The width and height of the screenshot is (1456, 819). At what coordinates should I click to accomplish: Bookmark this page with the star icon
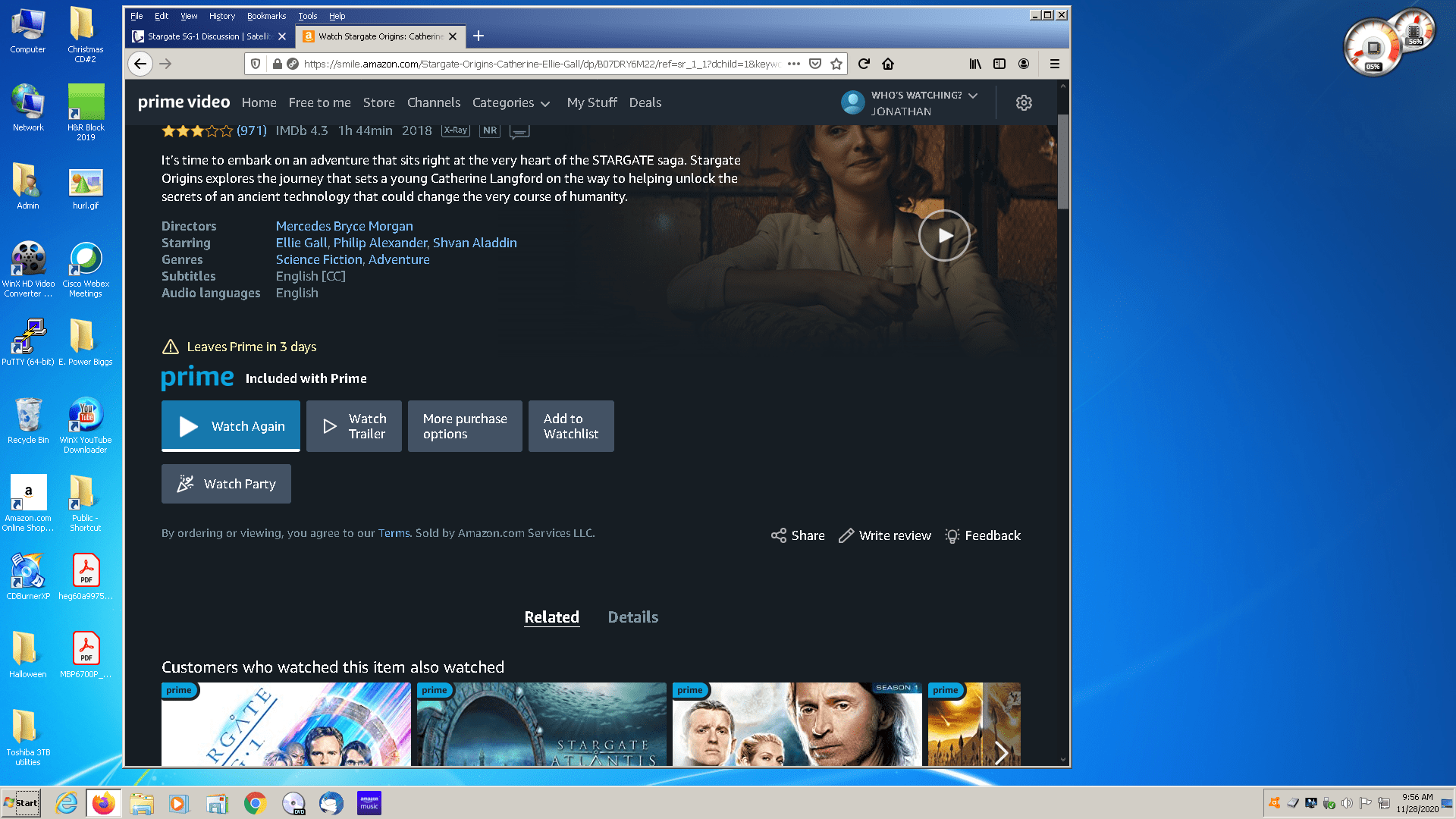(836, 64)
